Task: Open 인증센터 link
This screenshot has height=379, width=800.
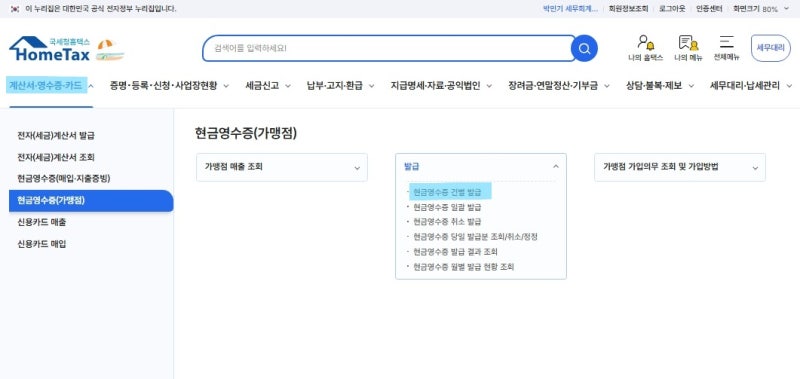Action: click(709, 9)
